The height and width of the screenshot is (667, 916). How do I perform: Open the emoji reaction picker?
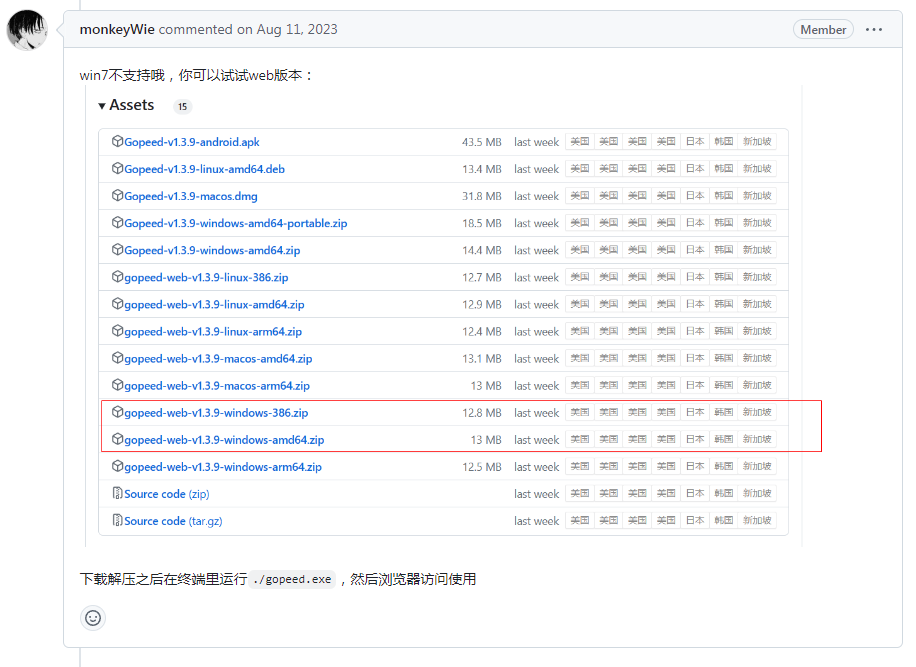click(x=93, y=618)
